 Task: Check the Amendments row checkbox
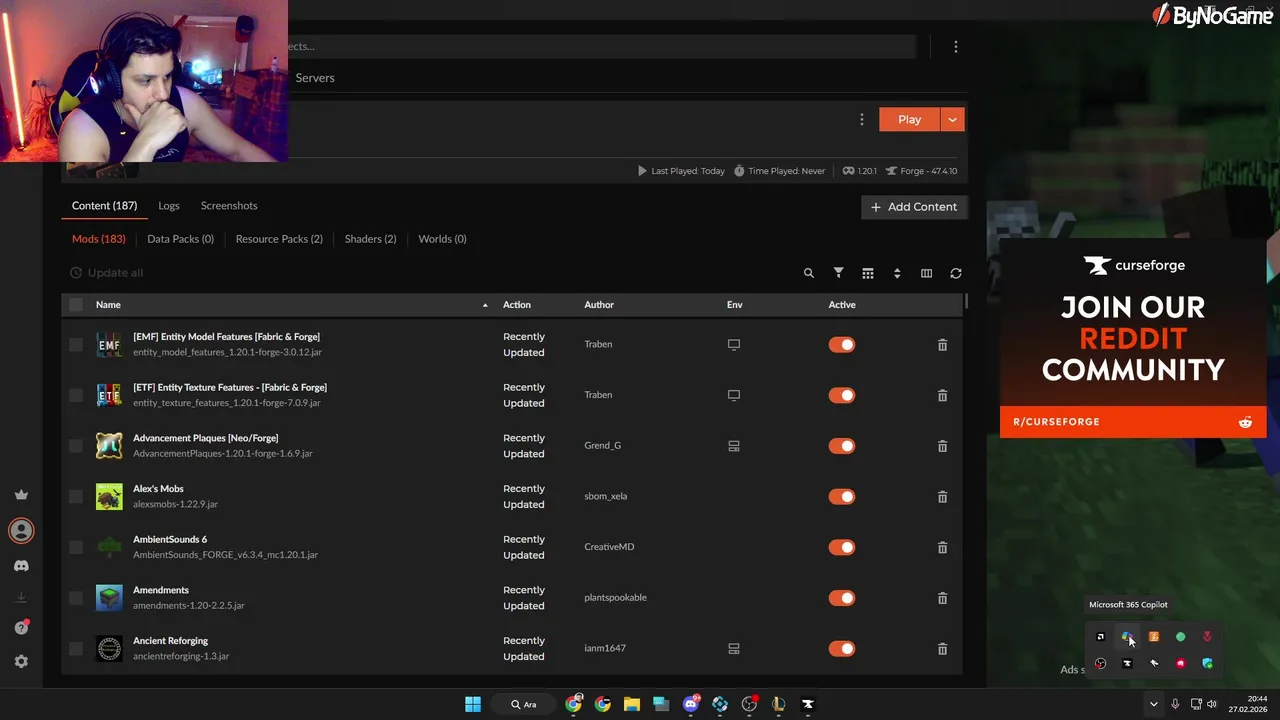(76, 598)
